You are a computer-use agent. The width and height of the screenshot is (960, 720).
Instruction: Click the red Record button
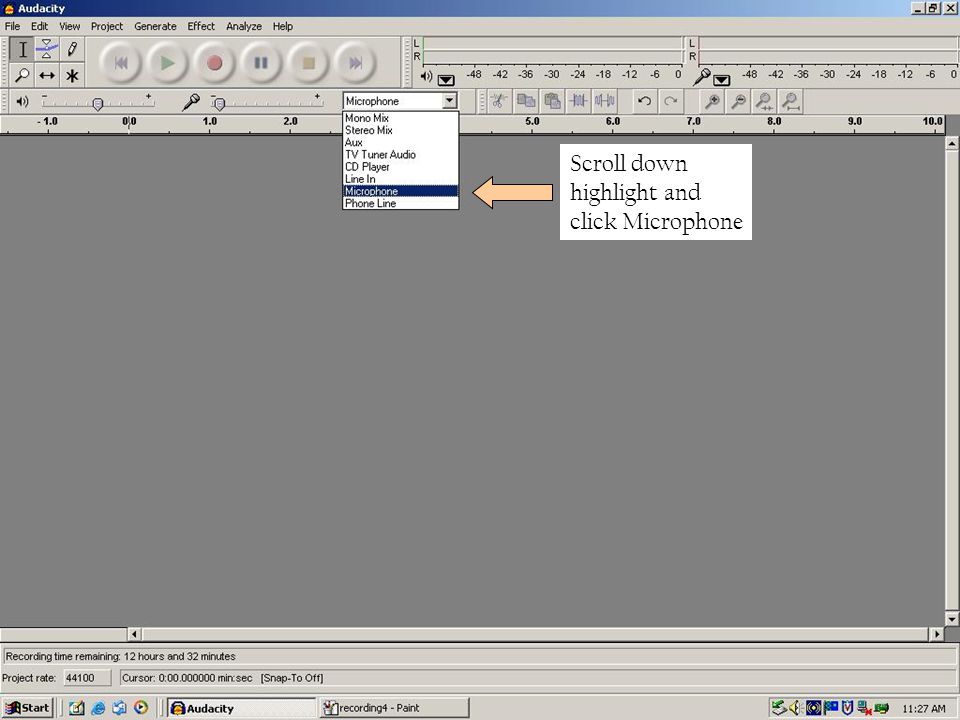point(214,62)
